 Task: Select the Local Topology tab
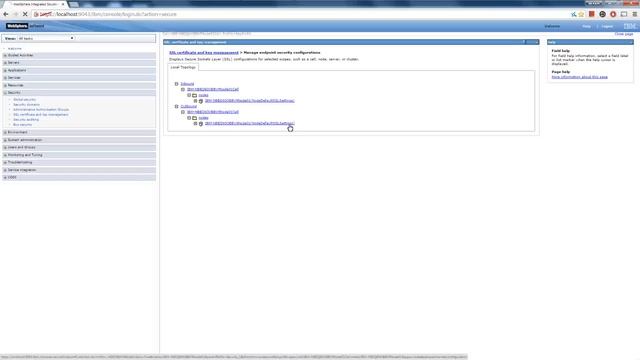click(x=183, y=67)
